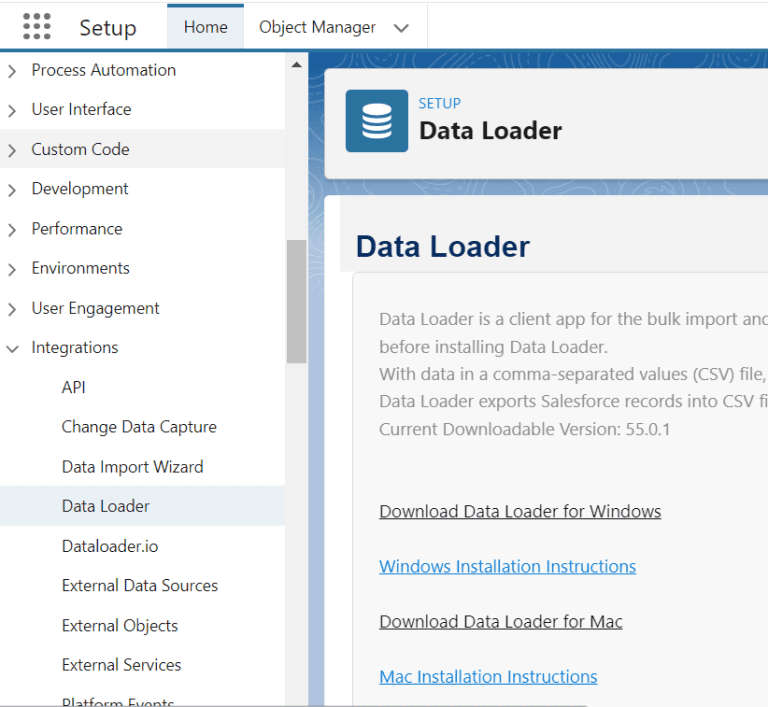Open Windows Installation Instructions link
This screenshot has width=768, height=707.
507,566
